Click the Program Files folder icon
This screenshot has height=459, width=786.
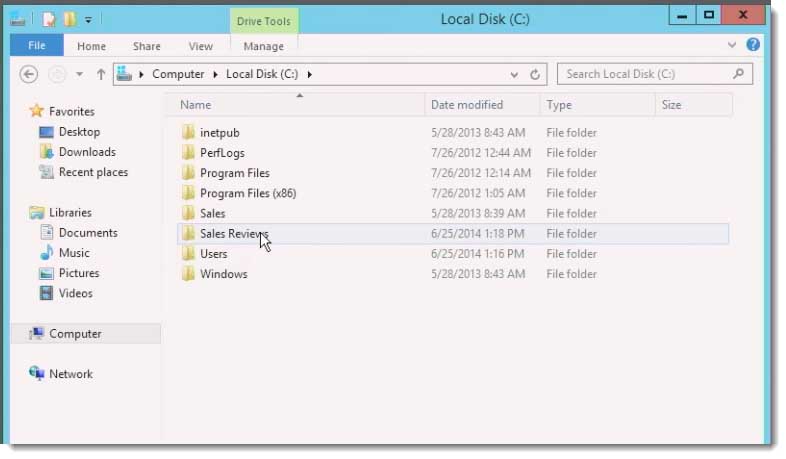(188, 173)
